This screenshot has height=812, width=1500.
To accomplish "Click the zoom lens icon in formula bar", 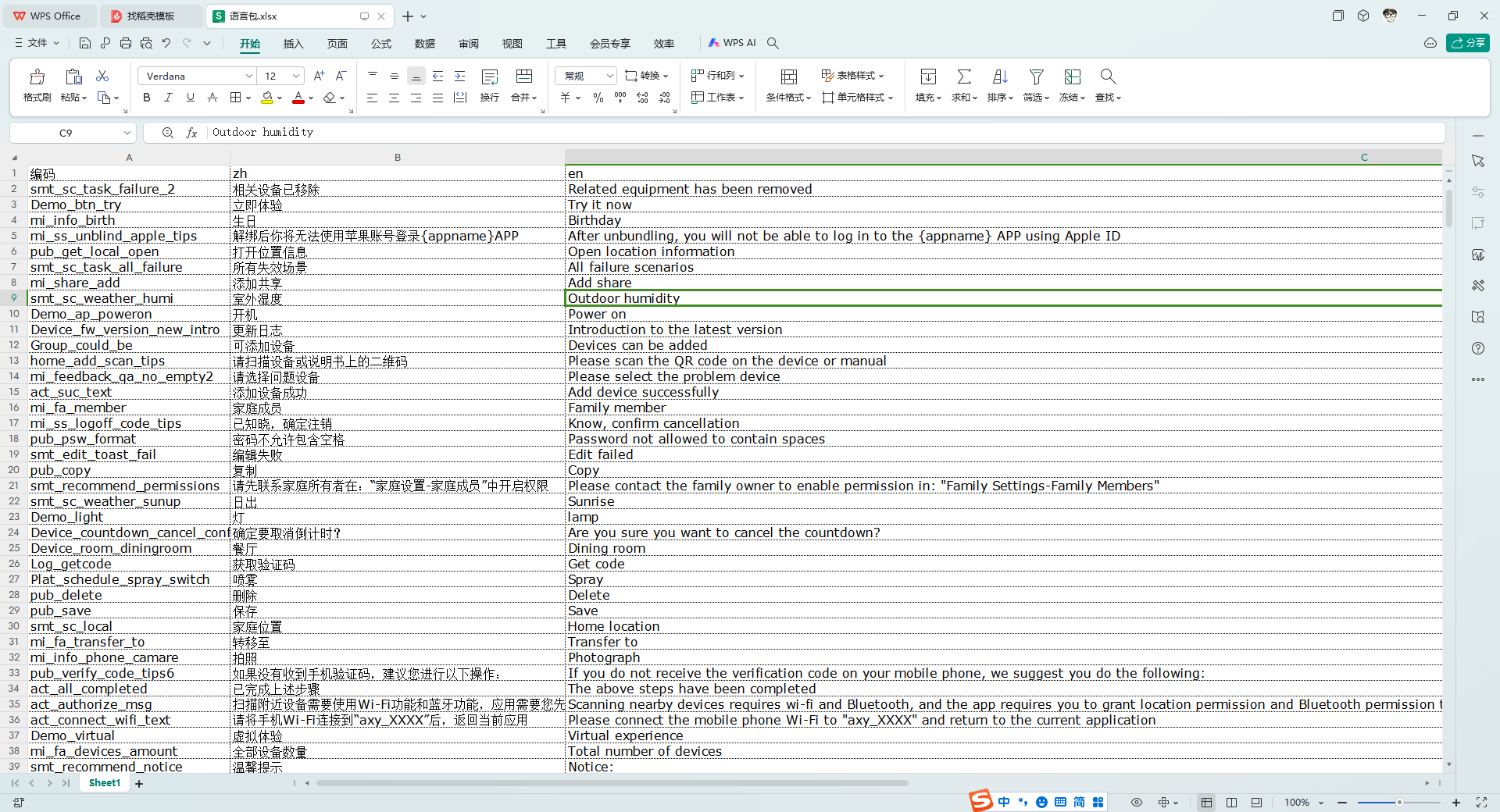I will pyautogui.click(x=167, y=133).
